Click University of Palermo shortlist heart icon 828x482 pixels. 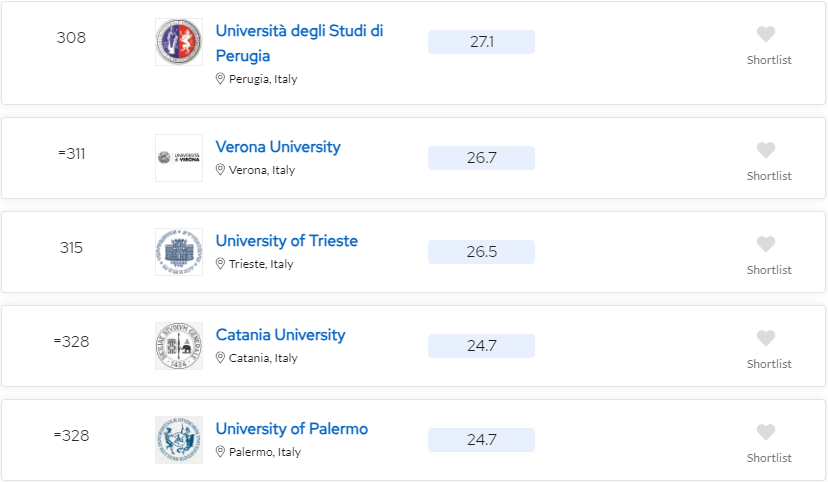click(x=766, y=432)
